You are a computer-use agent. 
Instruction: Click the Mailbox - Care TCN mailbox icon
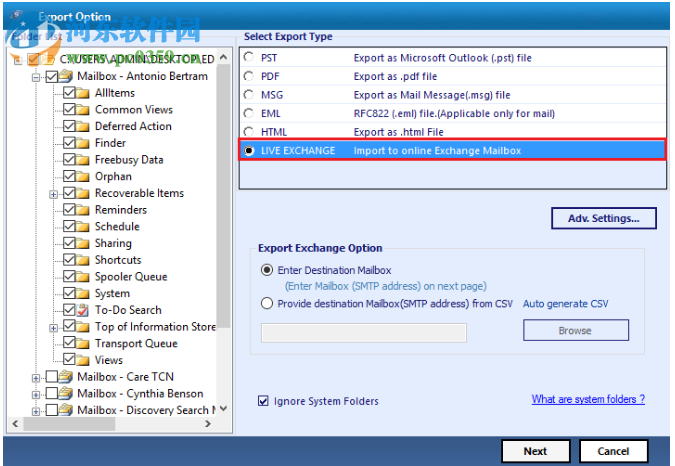tap(66, 377)
